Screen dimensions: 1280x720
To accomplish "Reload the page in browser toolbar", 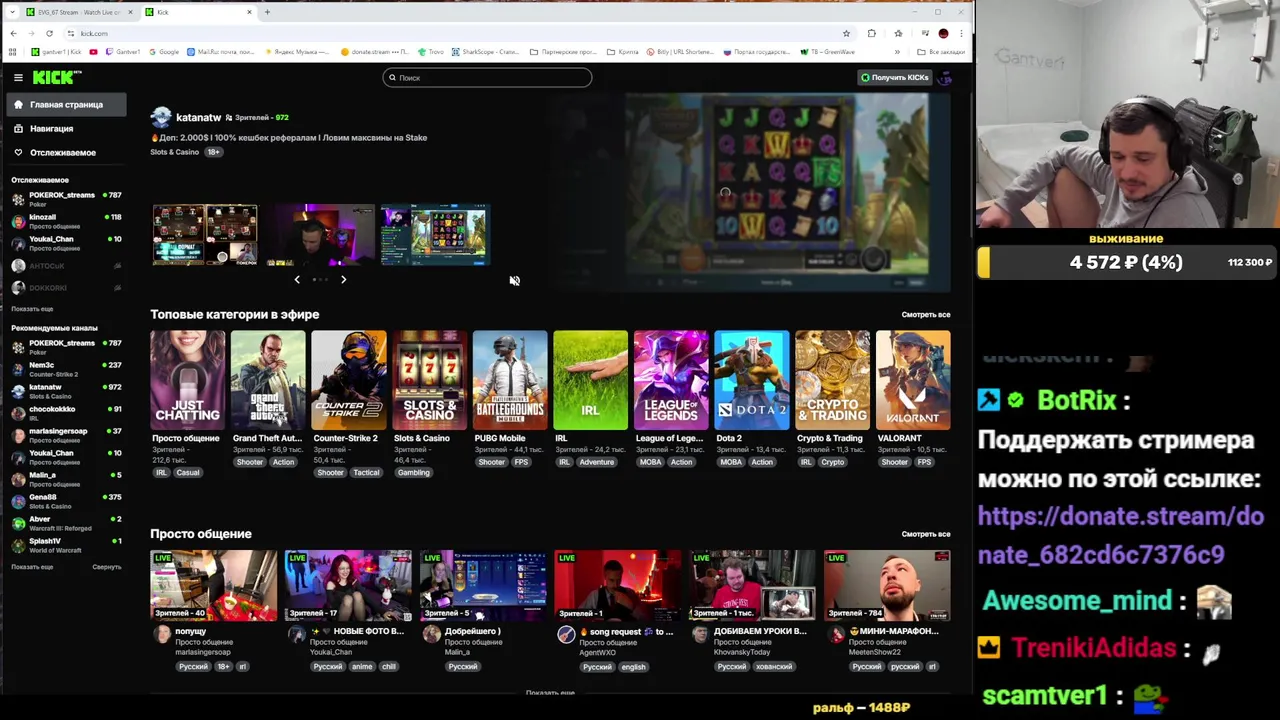I will pyautogui.click(x=49, y=33).
